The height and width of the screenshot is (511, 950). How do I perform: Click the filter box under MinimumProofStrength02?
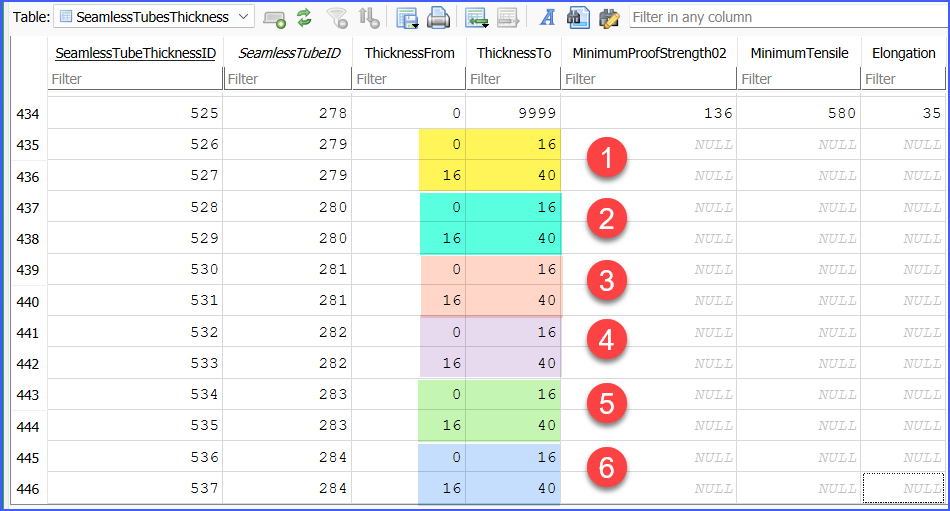click(x=649, y=79)
